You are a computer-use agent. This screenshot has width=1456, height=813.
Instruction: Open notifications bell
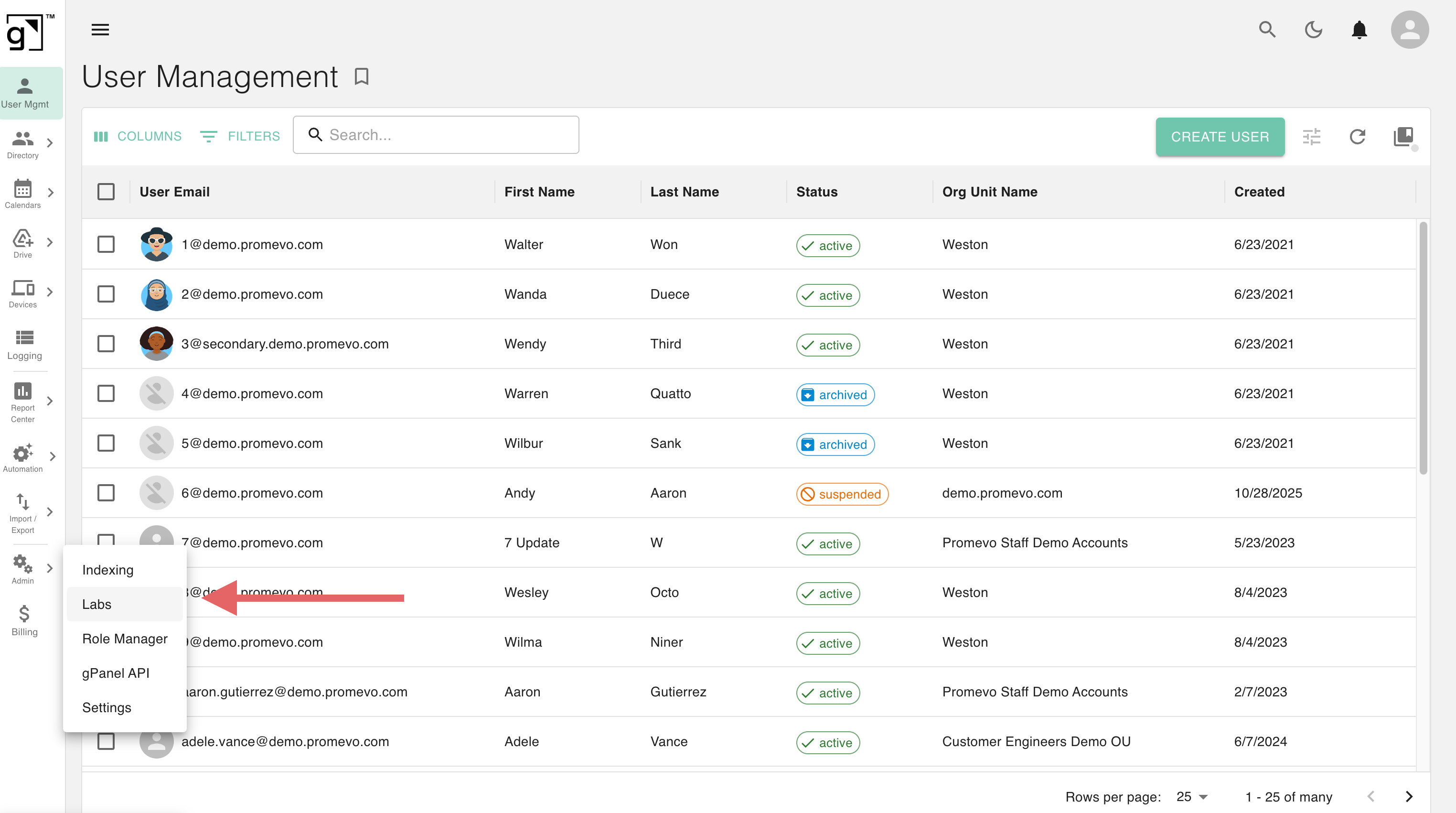(1359, 30)
